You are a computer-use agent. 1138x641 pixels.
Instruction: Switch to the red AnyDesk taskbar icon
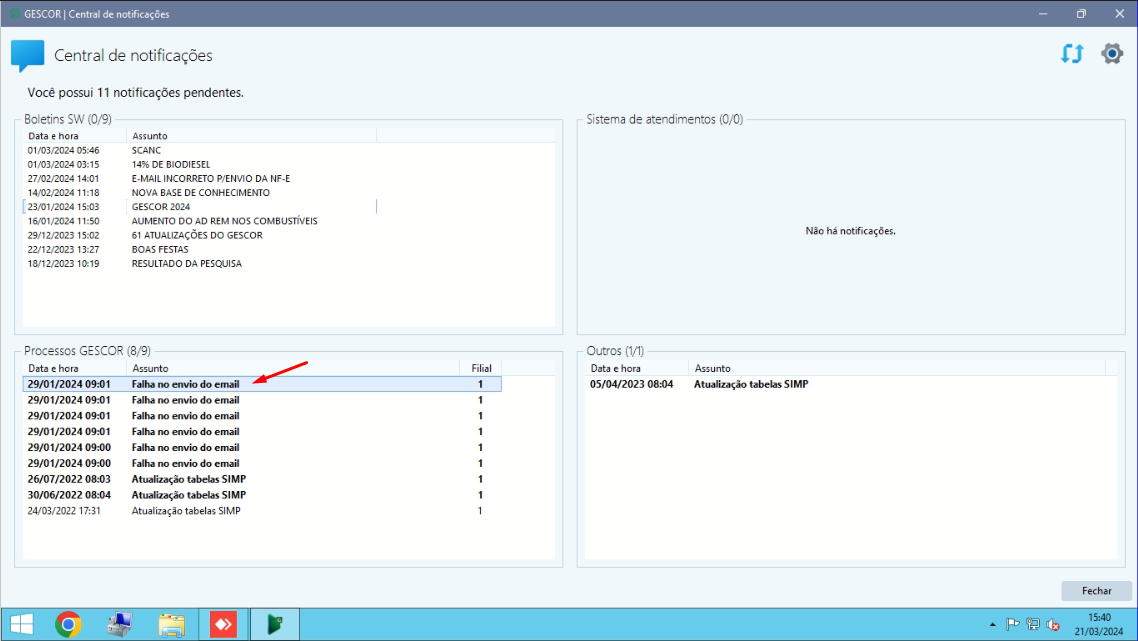[224, 624]
